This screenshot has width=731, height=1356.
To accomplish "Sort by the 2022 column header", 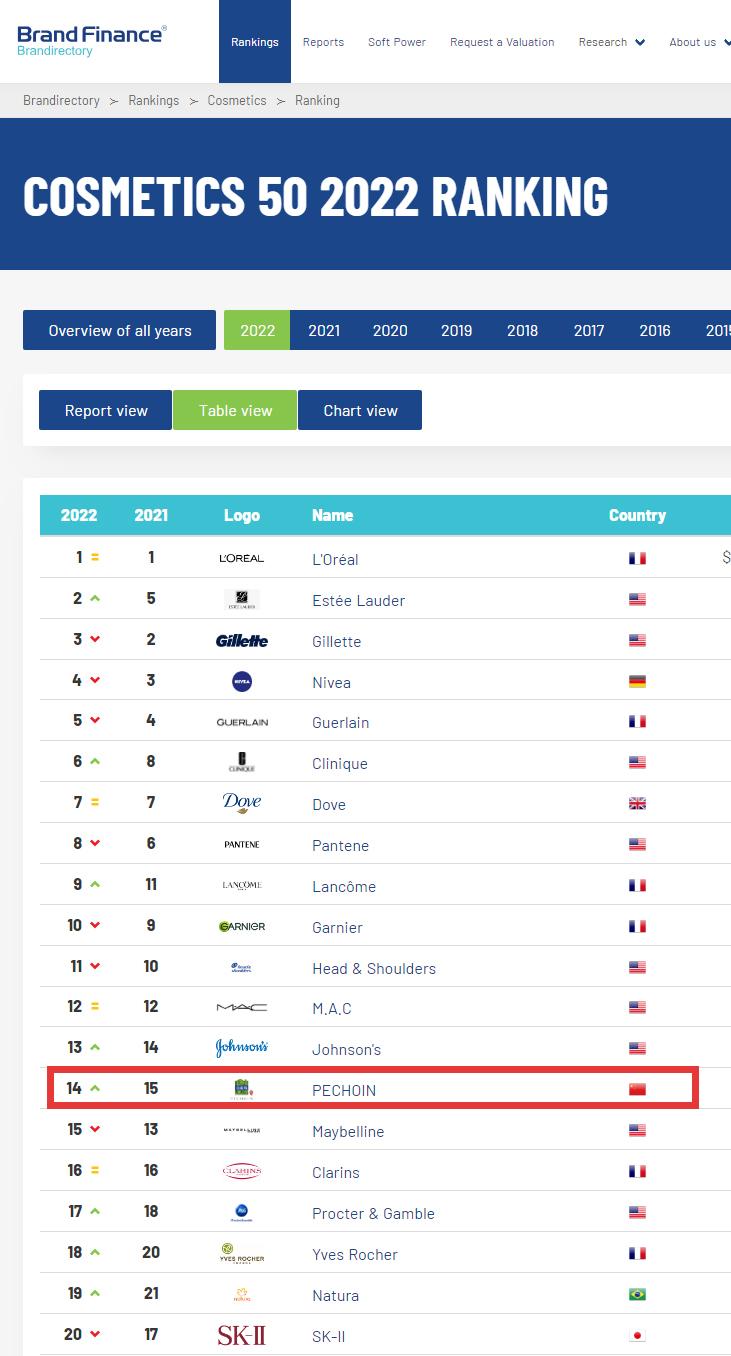I will pos(79,515).
